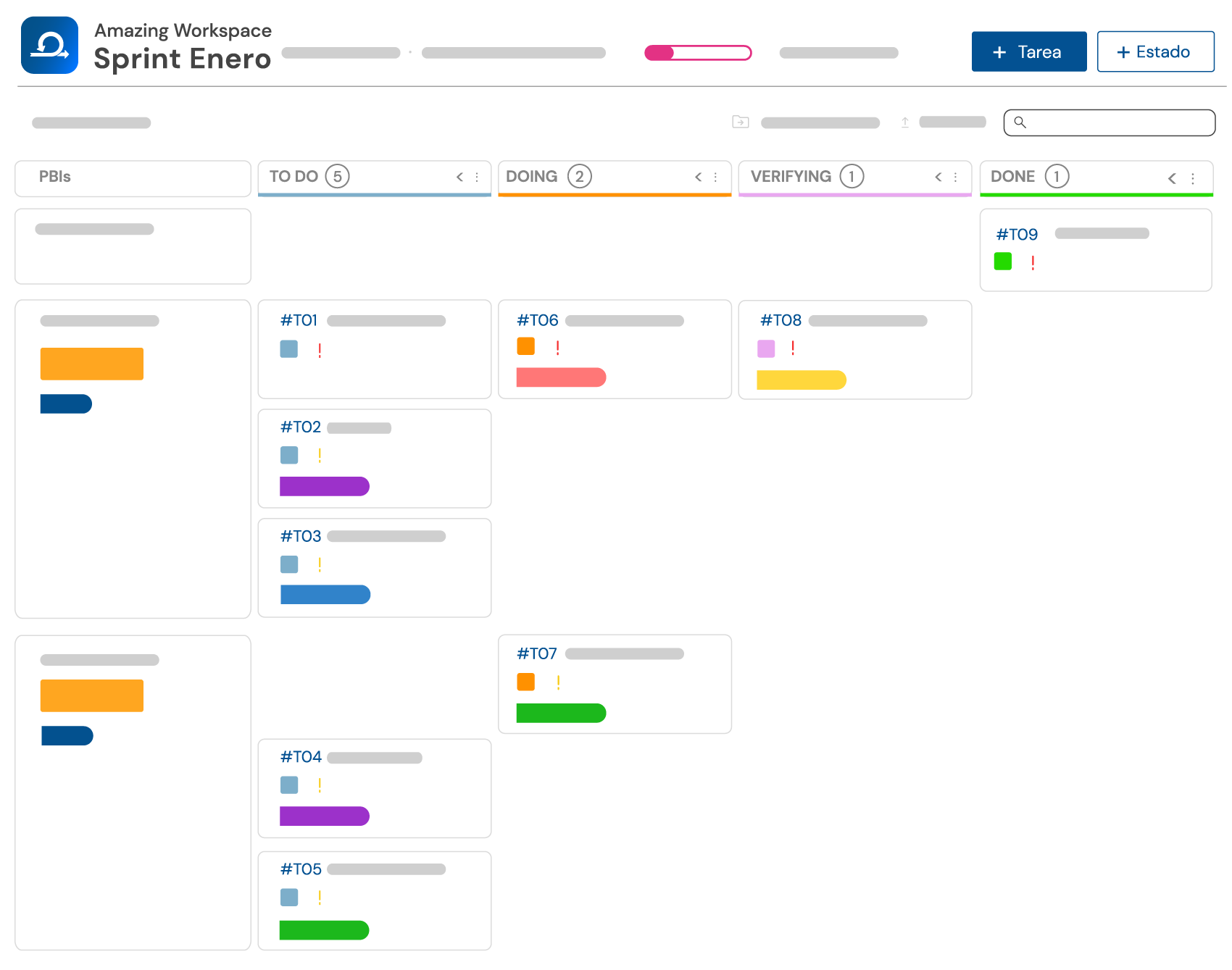Open task #T02
This screenshot has width=1232, height=970.
(x=375, y=459)
